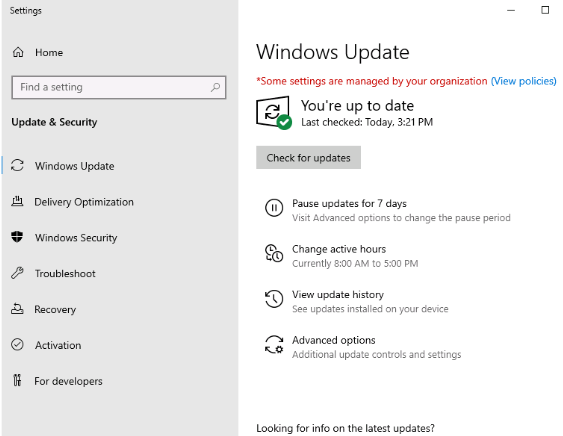Click the Troubleshoot wrench icon

(17, 273)
